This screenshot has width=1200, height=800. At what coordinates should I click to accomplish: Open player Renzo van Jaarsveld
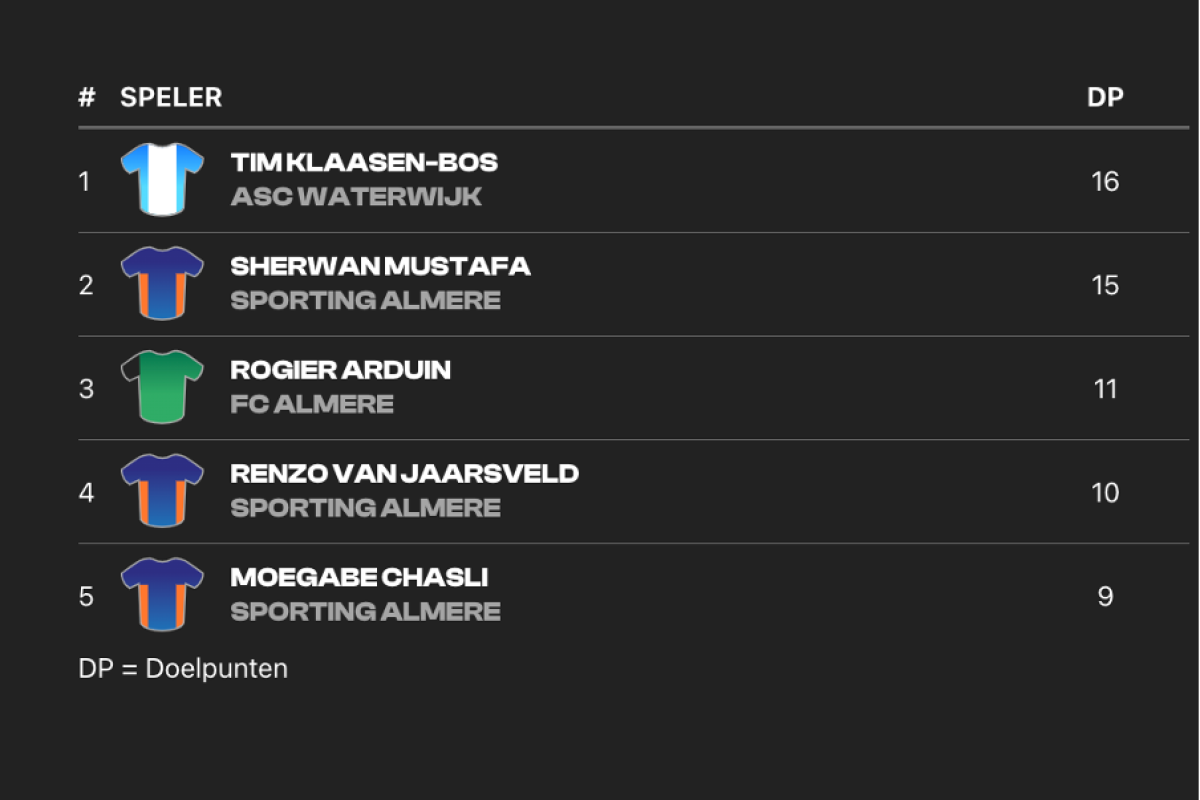pyautogui.click(x=405, y=474)
